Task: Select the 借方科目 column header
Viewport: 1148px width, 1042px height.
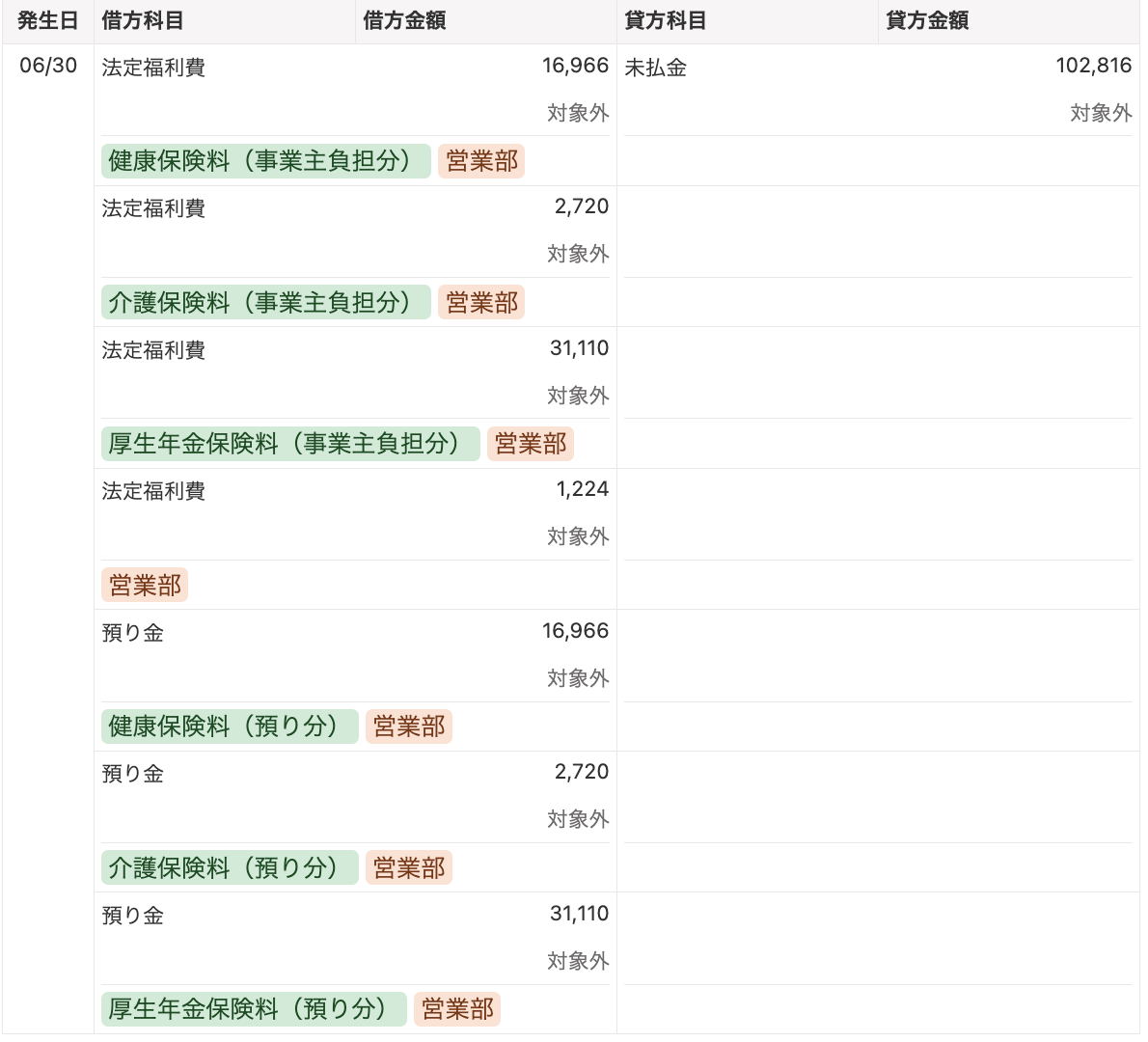Action: pos(225,20)
